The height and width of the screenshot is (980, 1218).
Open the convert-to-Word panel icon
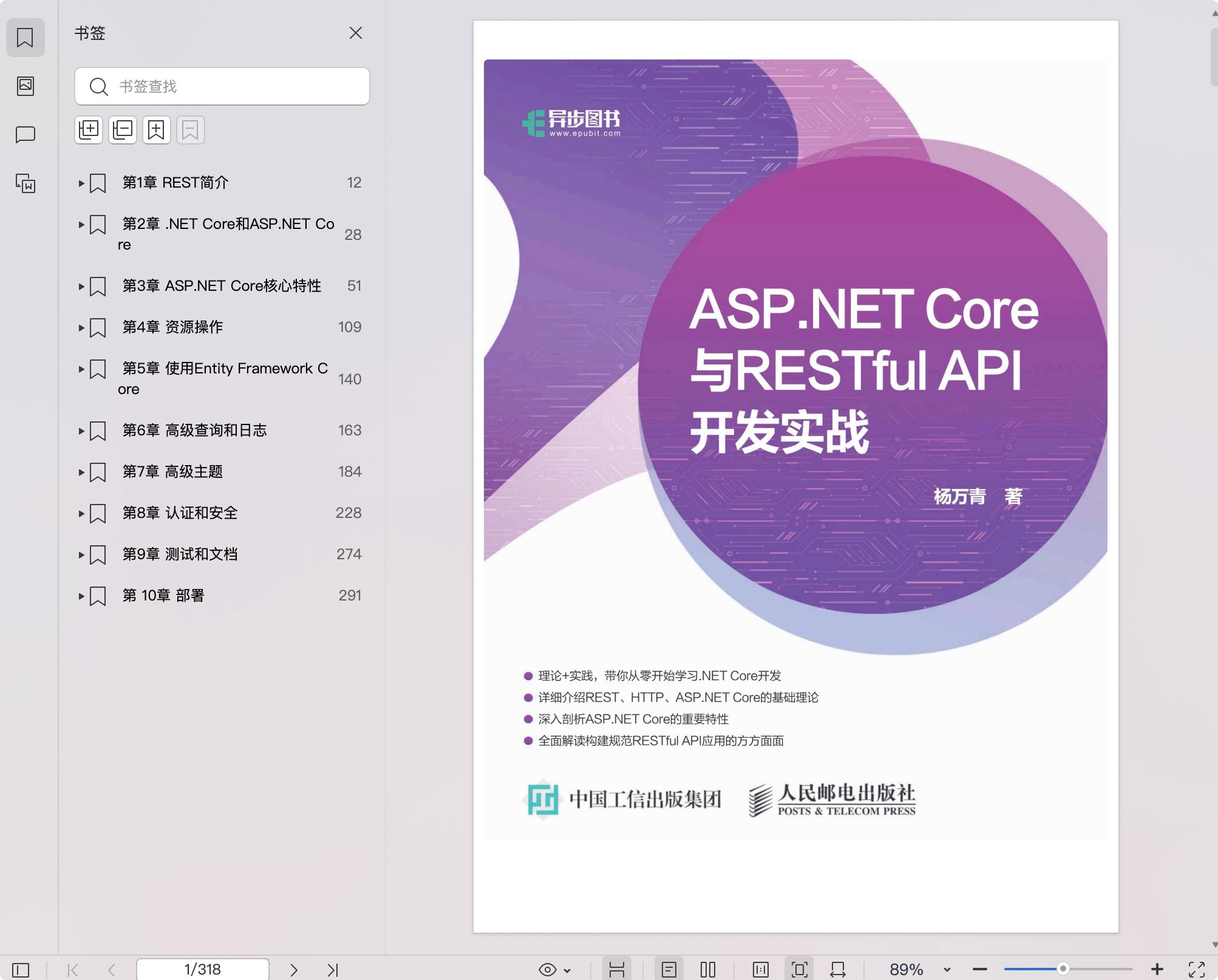(x=25, y=183)
